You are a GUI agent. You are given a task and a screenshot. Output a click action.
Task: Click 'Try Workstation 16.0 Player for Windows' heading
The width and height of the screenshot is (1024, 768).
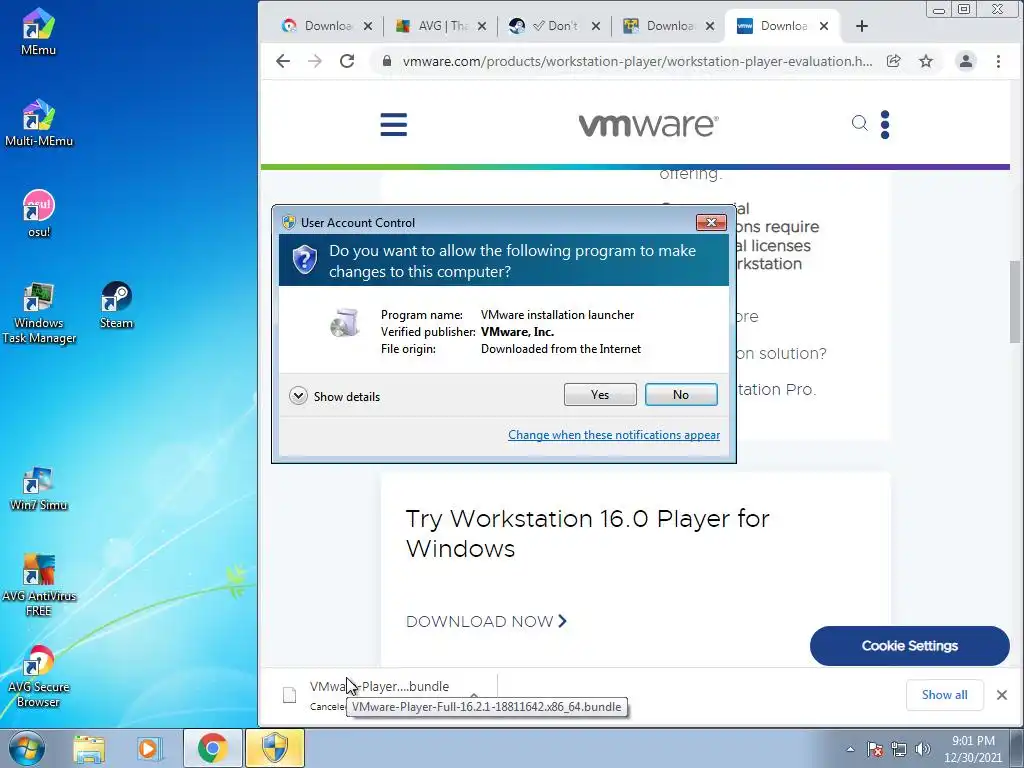click(x=588, y=534)
